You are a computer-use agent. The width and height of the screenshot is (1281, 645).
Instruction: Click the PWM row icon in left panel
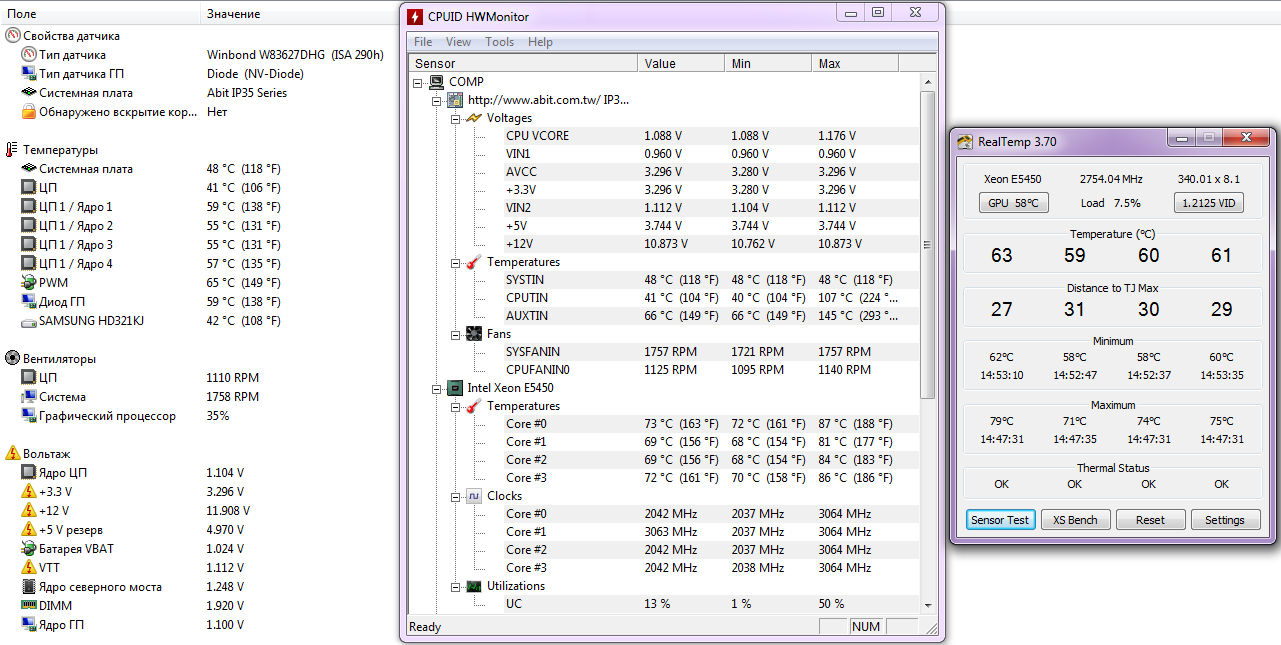(28, 283)
